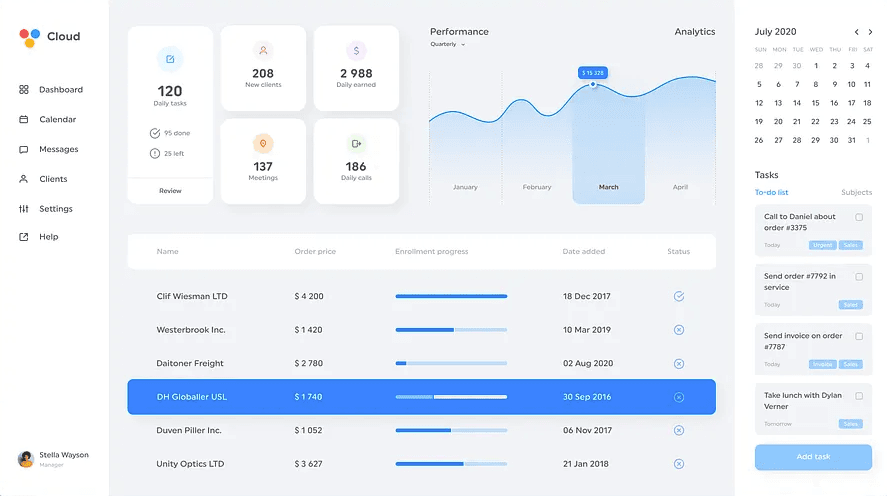
Task: Check the Call to Daniel task
Action: [859, 217]
